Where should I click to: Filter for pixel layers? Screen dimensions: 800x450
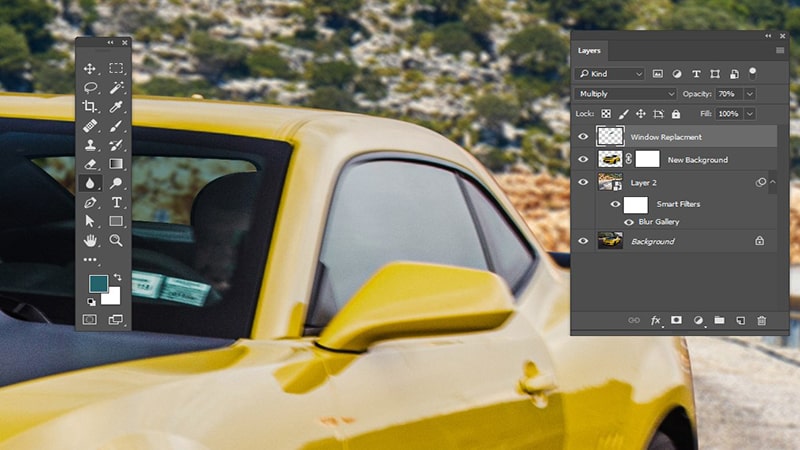[658, 74]
